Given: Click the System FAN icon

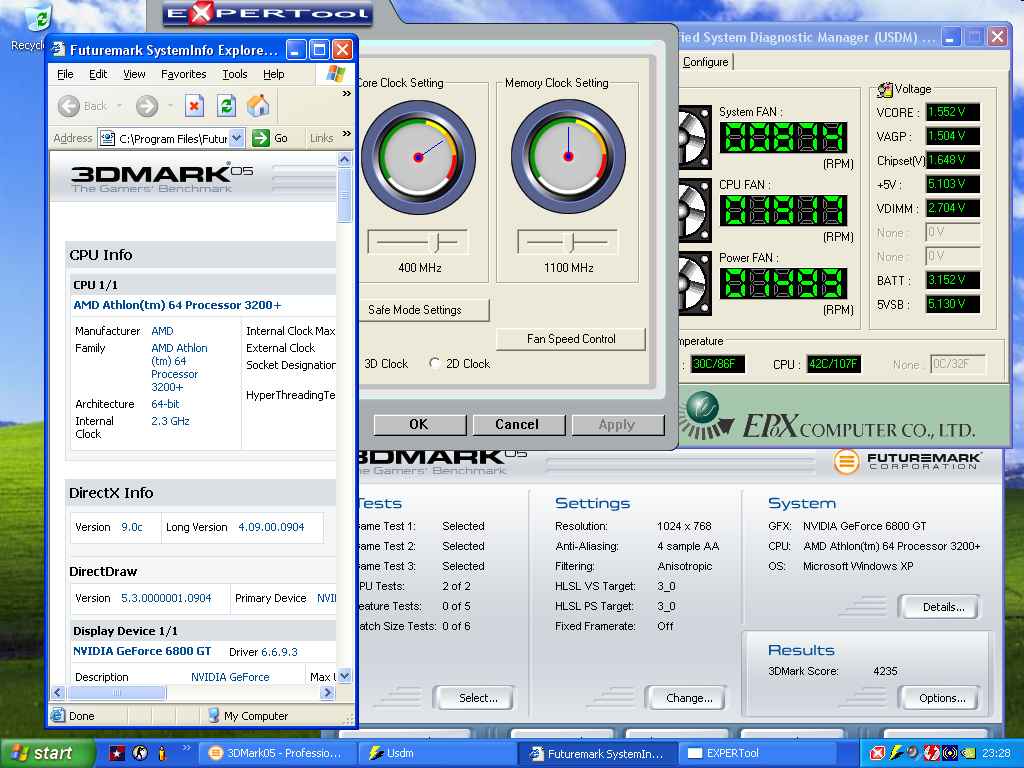Looking at the screenshot, I should pyautogui.click(x=692, y=138).
